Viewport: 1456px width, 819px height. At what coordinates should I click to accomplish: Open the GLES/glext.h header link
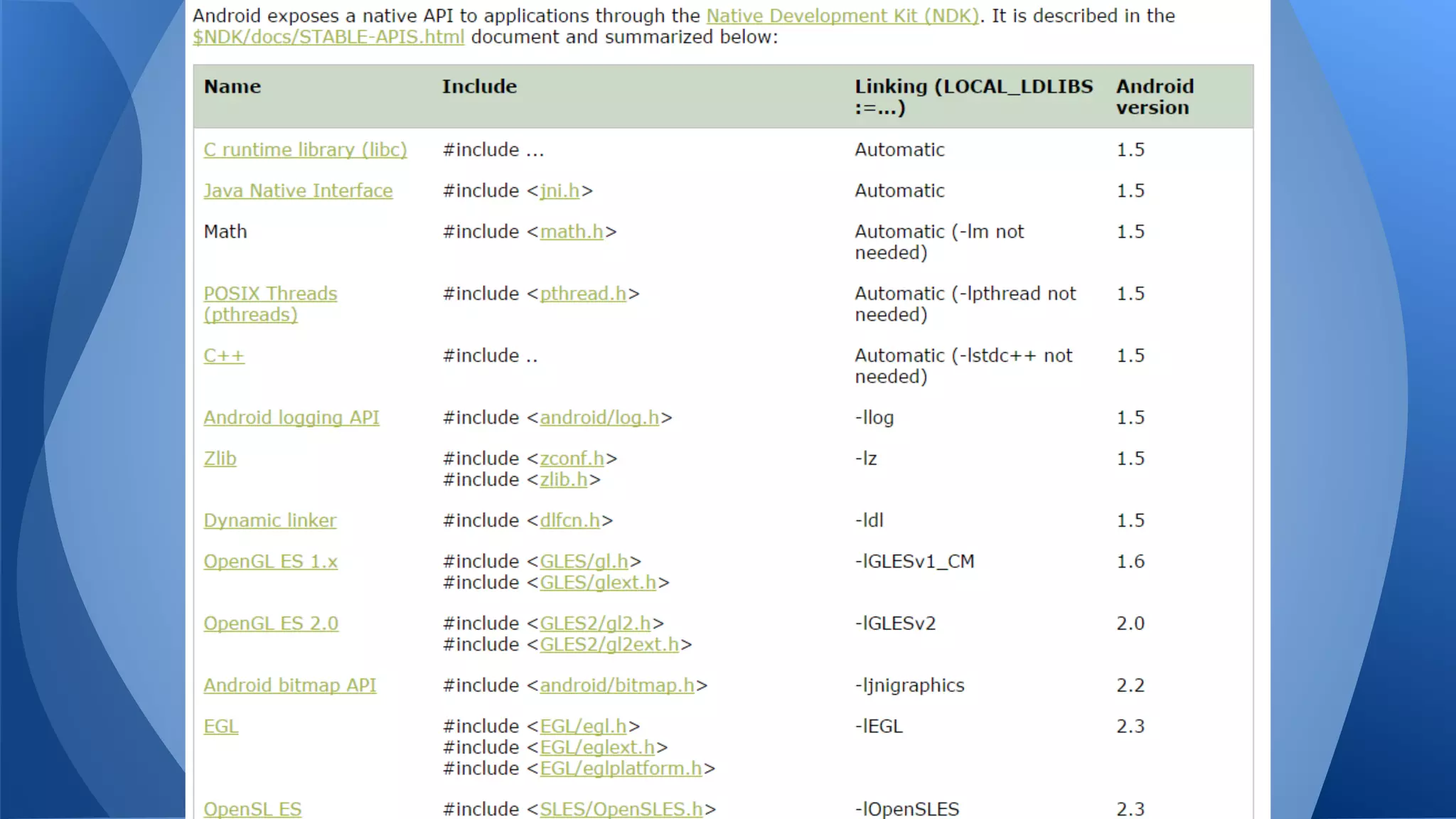point(598,583)
